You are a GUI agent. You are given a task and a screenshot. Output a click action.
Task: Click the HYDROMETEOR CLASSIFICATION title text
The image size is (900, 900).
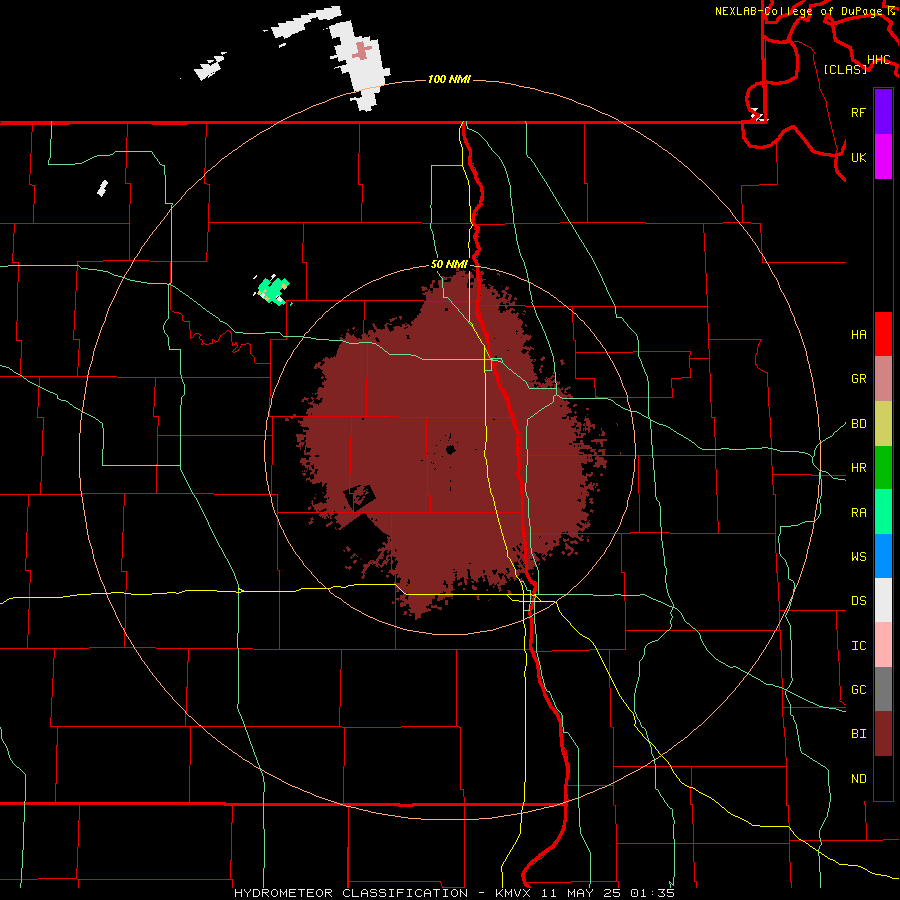pos(351,893)
